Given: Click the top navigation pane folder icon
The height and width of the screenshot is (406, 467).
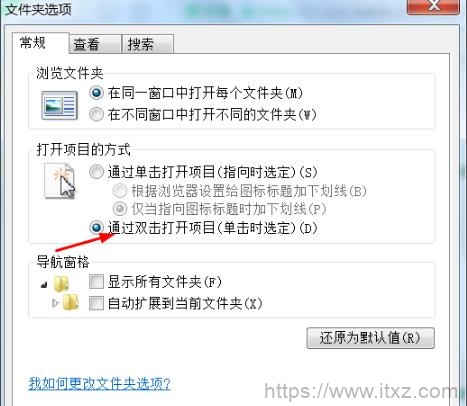Looking at the screenshot, I should click(61, 284).
